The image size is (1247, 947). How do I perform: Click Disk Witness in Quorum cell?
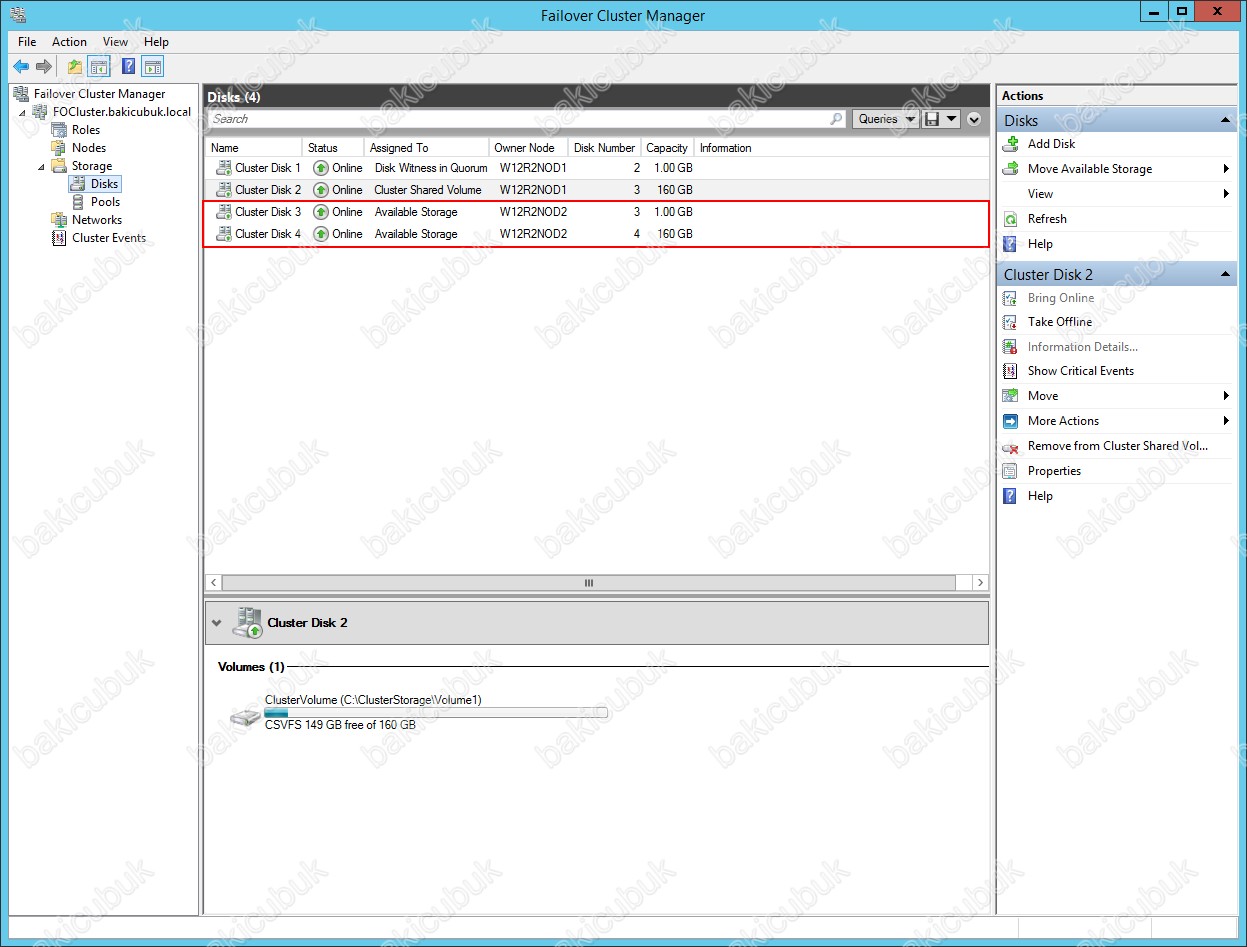tap(431, 168)
